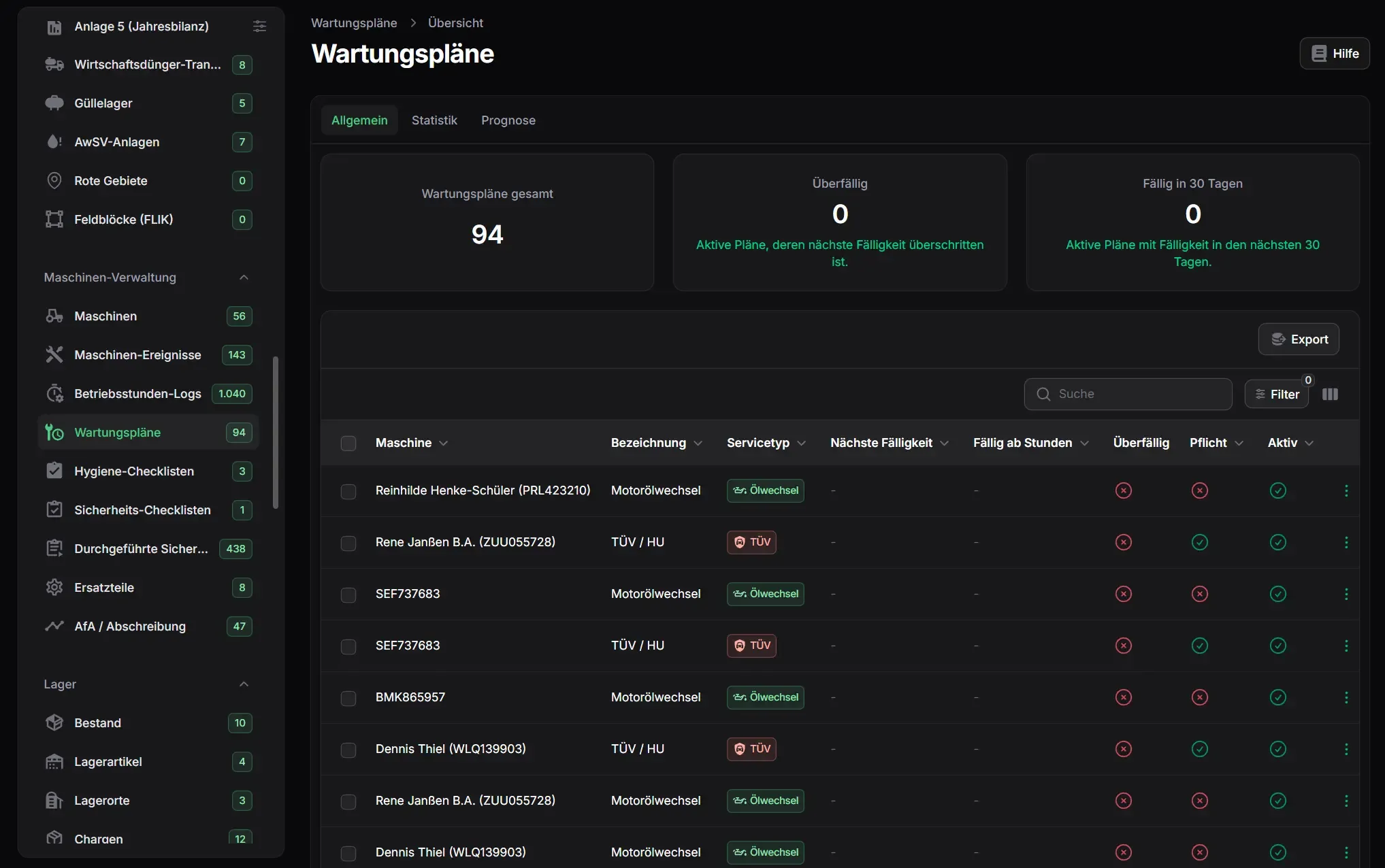The image size is (1385, 868).
Task: Click the Export button
Action: 1299,339
